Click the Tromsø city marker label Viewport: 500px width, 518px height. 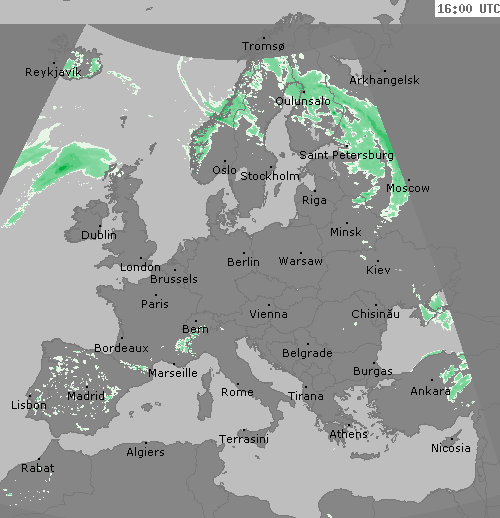click(x=263, y=46)
